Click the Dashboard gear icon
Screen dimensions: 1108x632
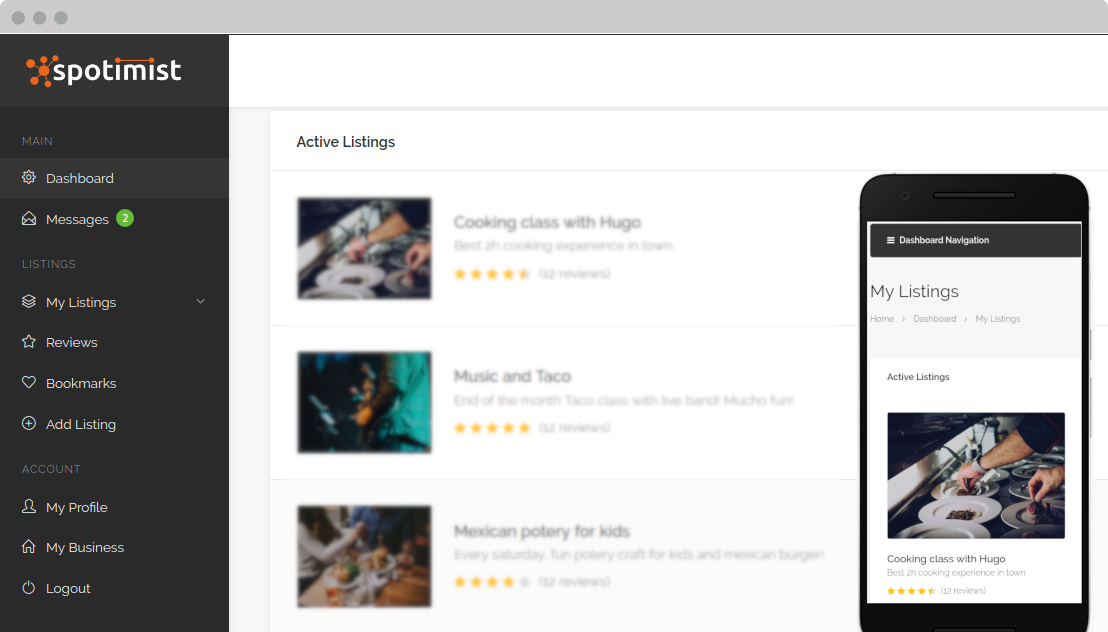coord(29,178)
